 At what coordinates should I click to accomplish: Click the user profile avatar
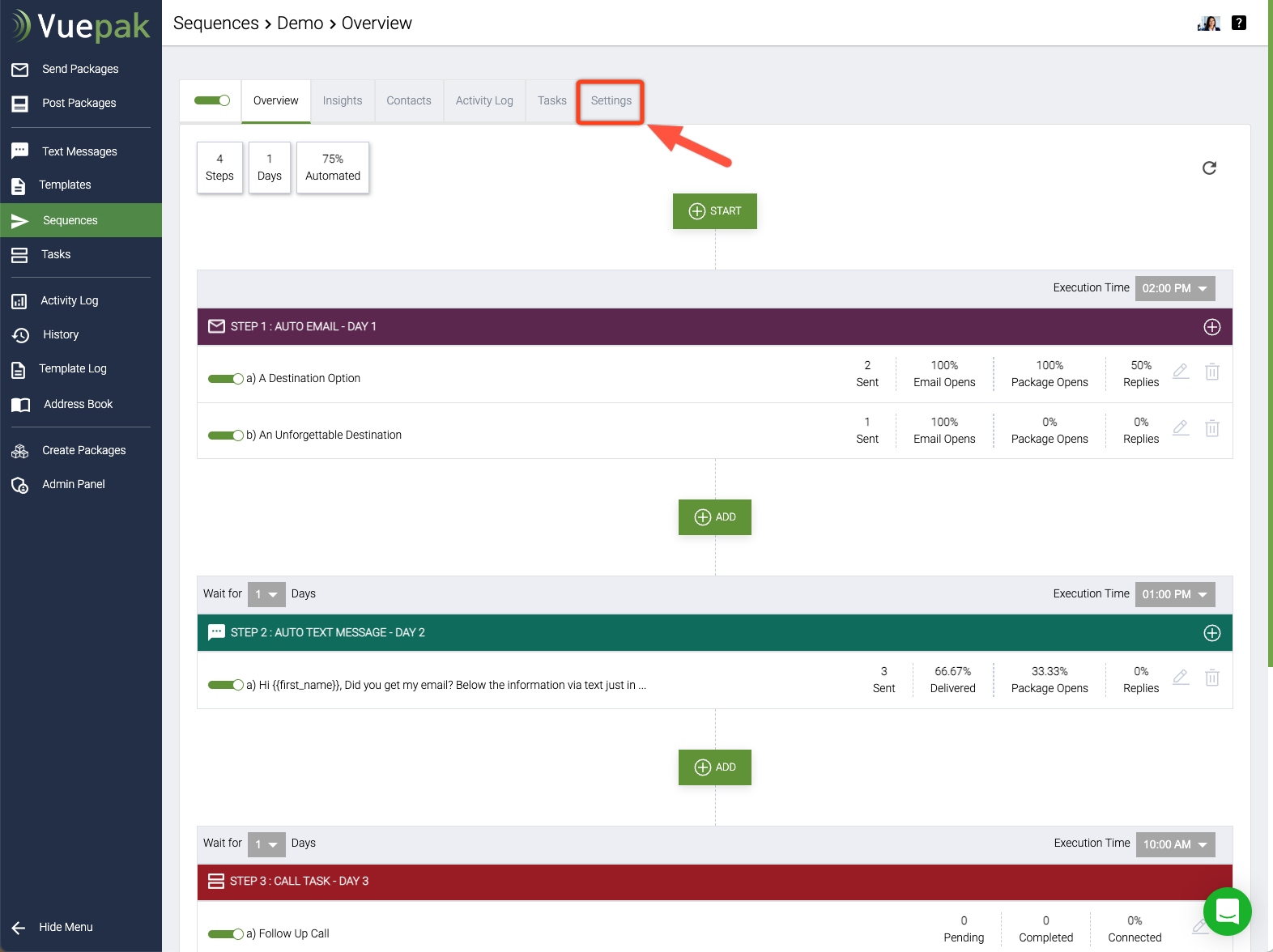click(x=1208, y=23)
